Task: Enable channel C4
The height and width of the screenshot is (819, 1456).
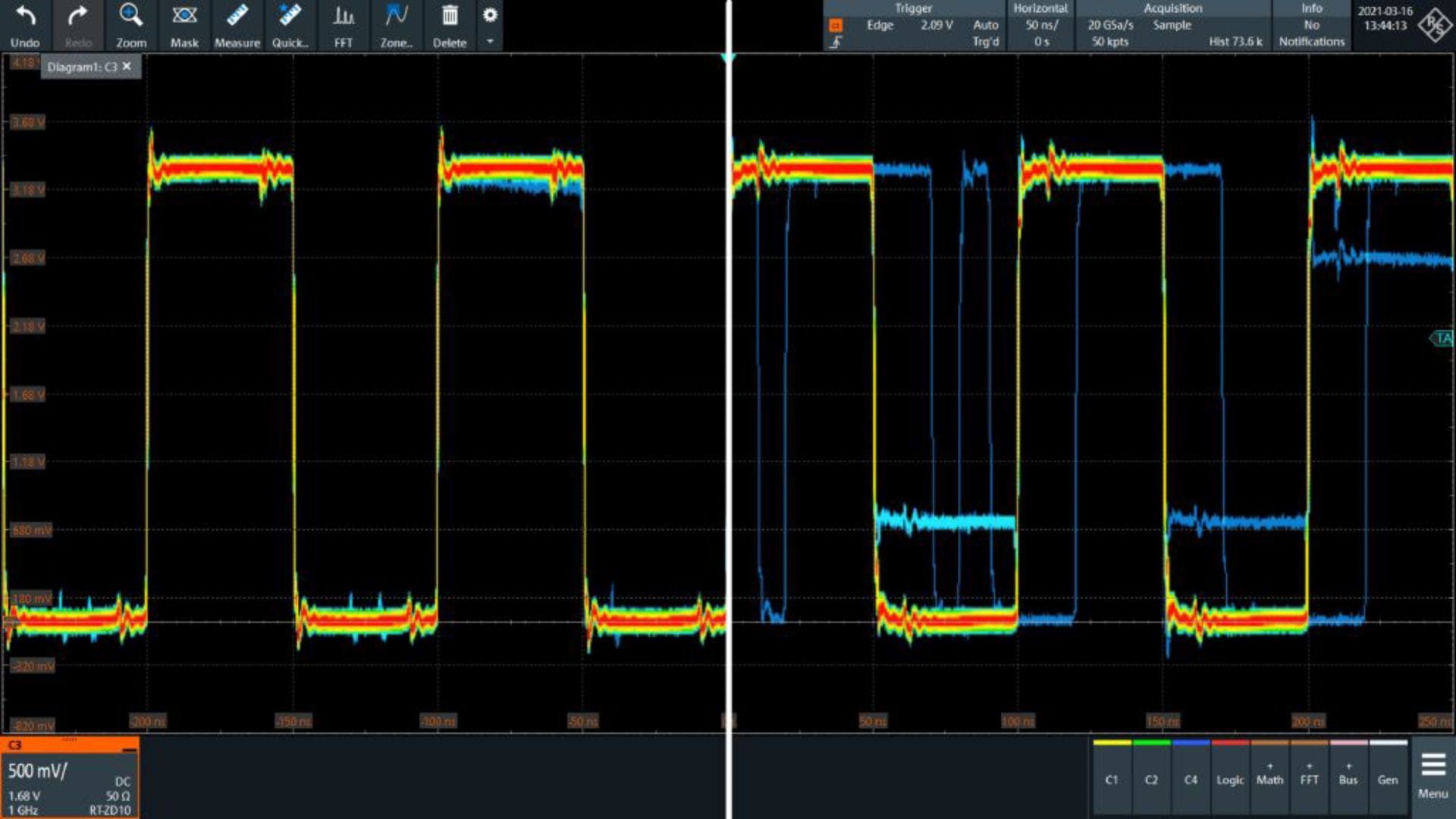Action: tap(1191, 778)
